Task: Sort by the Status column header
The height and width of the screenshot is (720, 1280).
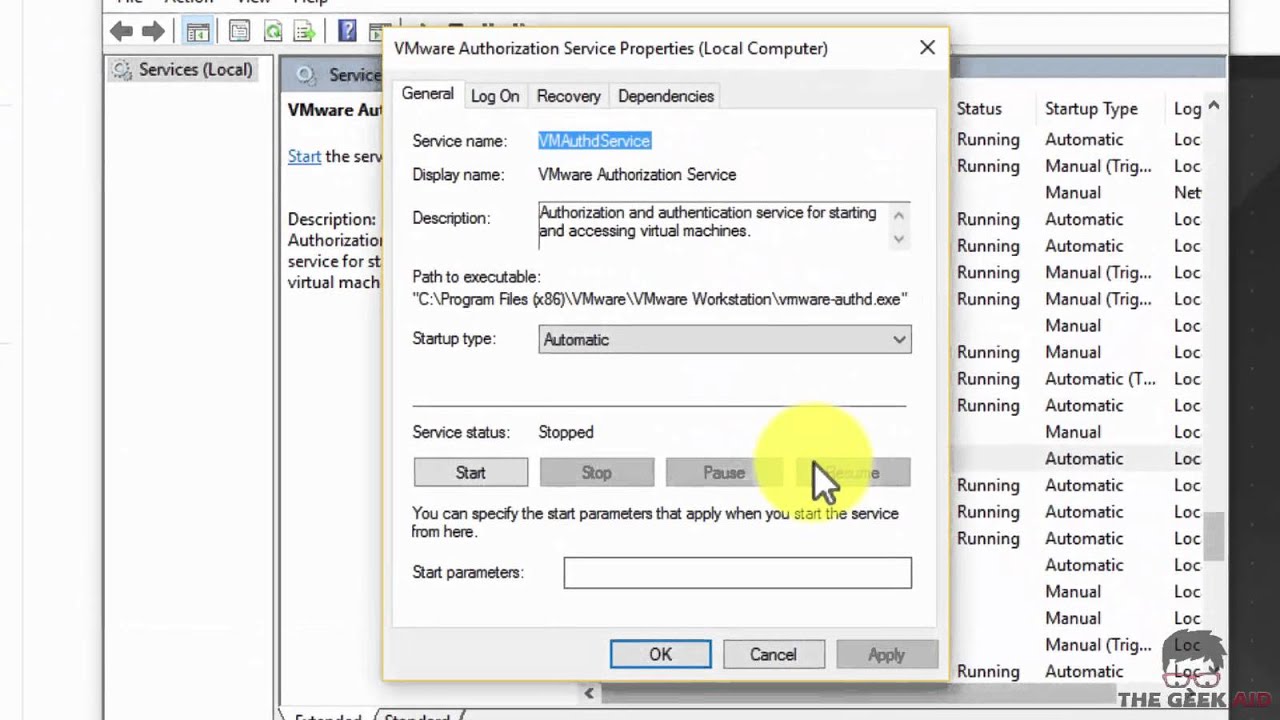Action: pos(979,109)
